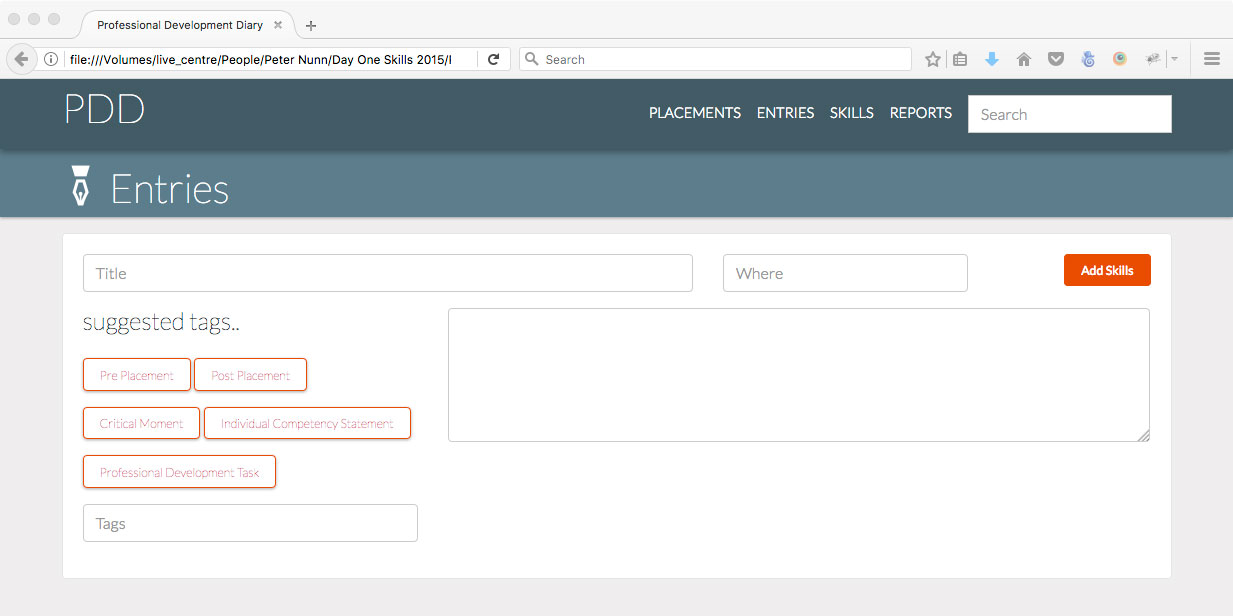The height and width of the screenshot is (616, 1233).
Task: Open a new browser tab with plus
Action: (311, 25)
